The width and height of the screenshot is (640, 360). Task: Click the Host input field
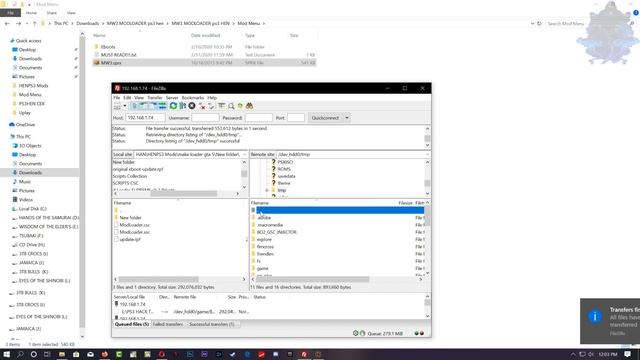145,118
